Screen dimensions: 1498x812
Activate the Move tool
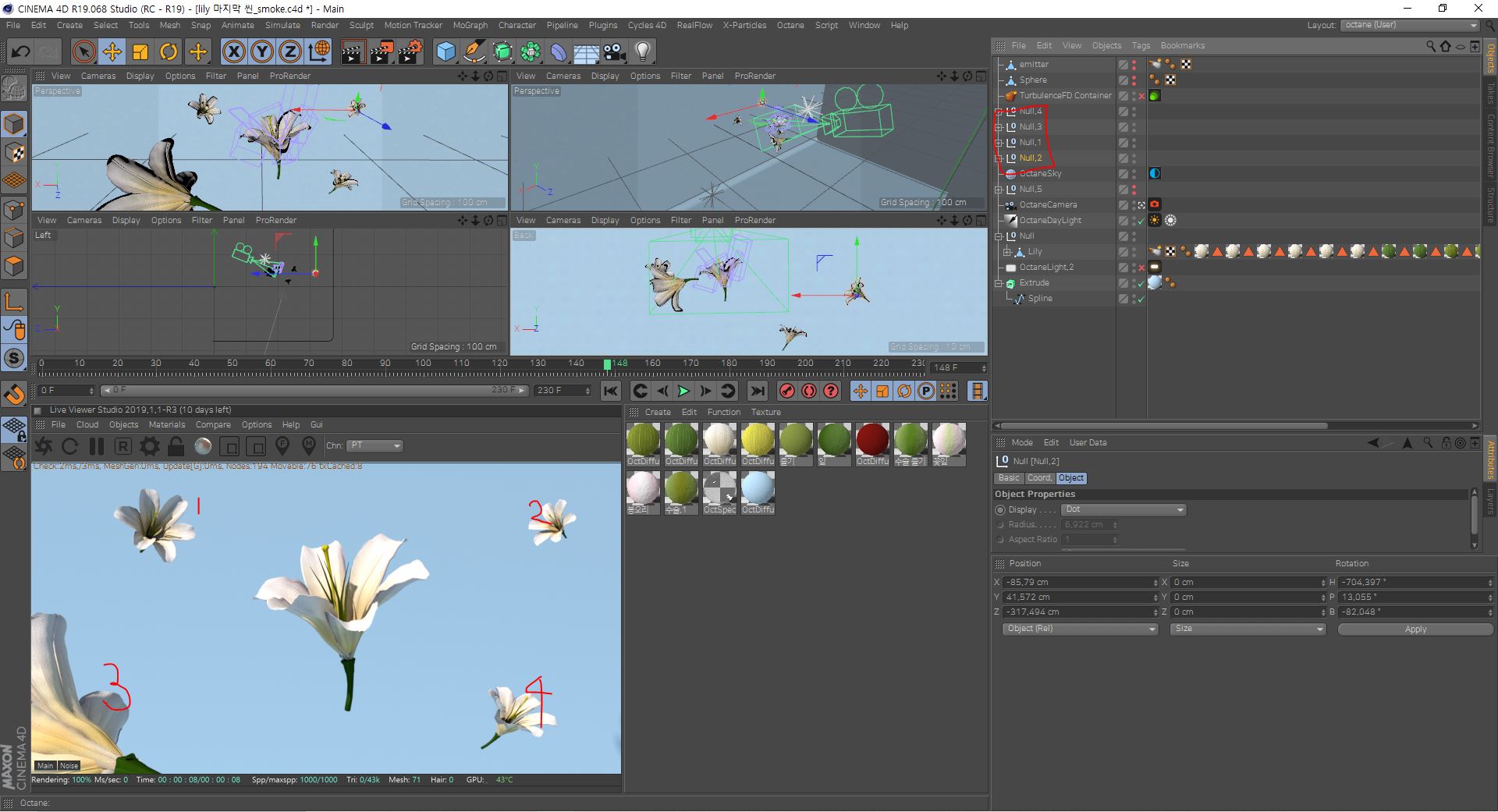112,52
